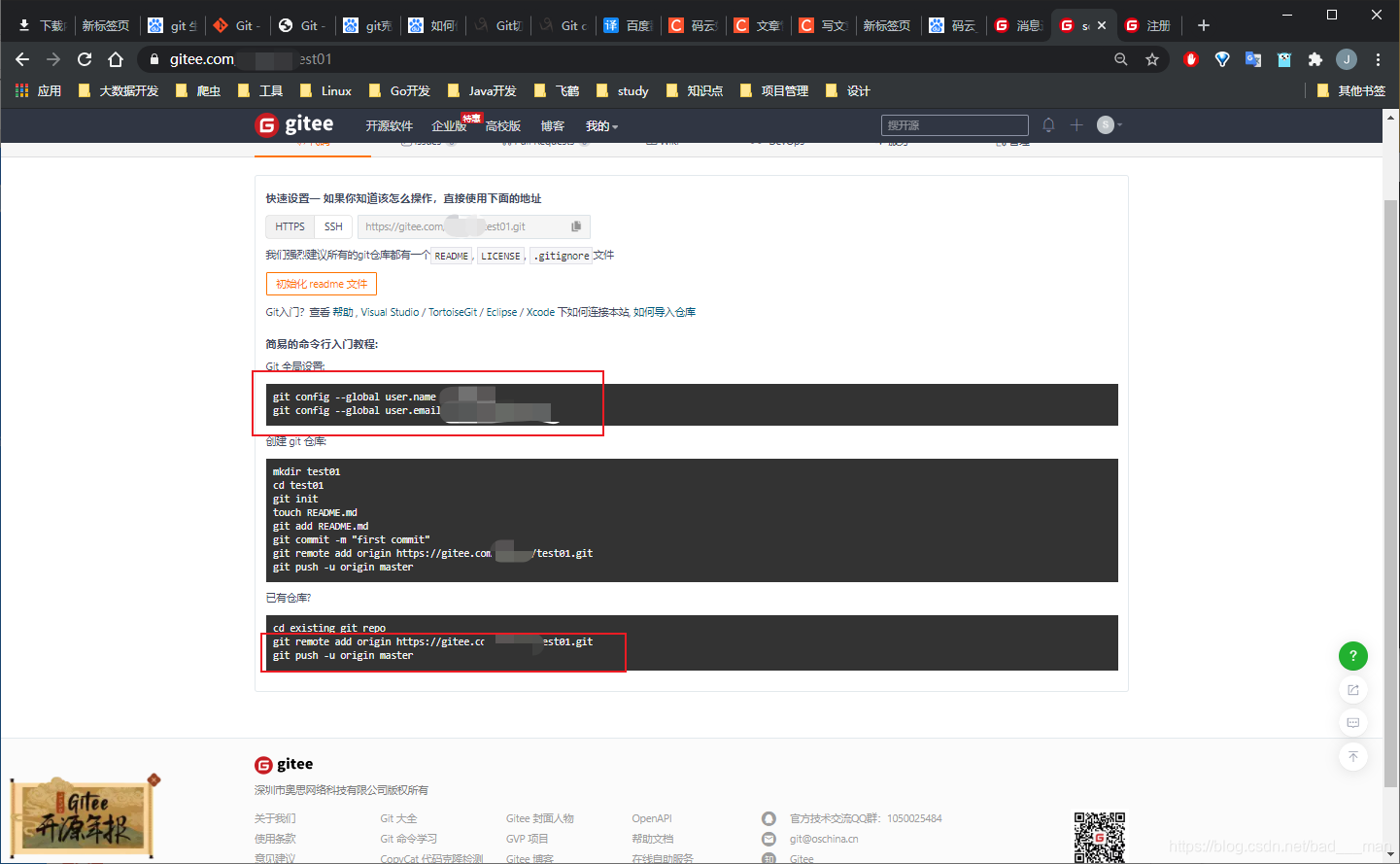
Task: Open the 其他书签 bookmark folder
Action: [x=1350, y=90]
